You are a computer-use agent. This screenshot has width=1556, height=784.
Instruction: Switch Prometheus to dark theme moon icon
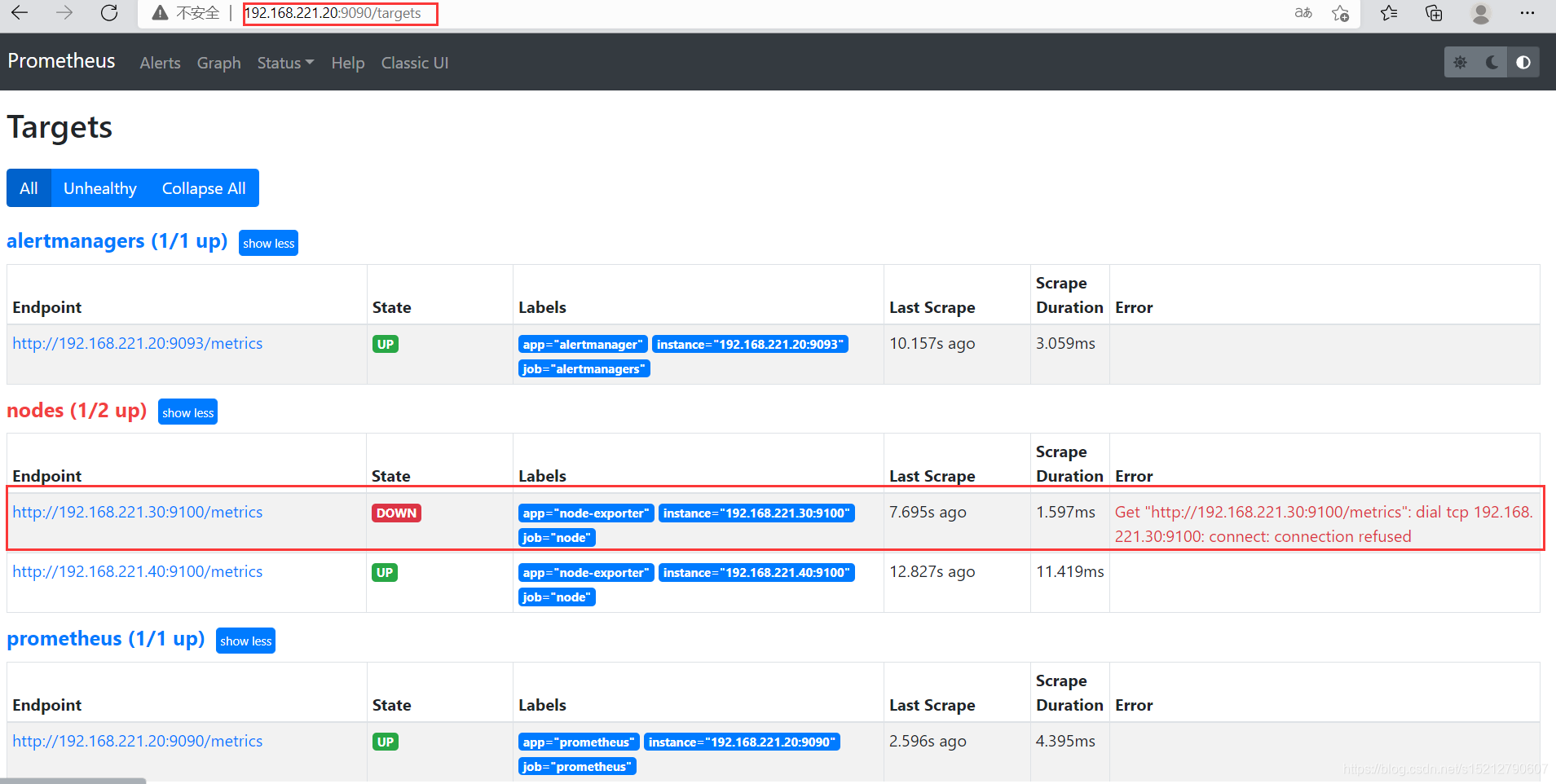pyautogui.click(x=1492, y=62)
